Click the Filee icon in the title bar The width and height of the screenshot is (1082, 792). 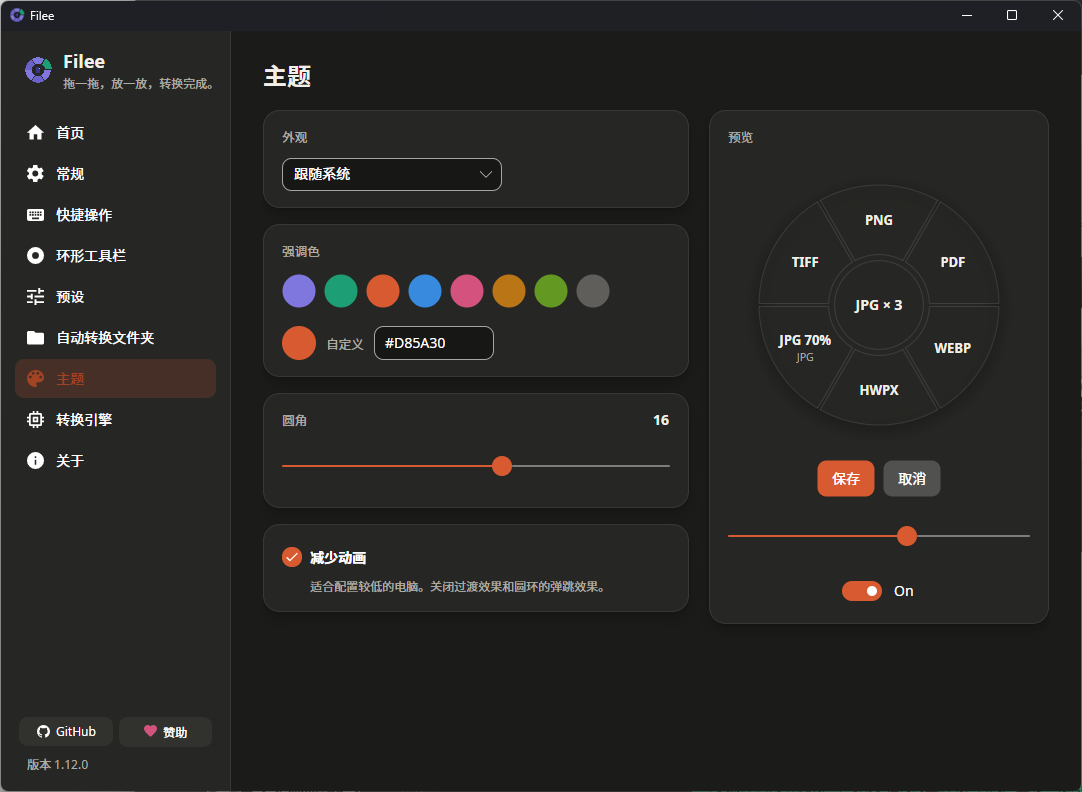click(x=17, y=15)
